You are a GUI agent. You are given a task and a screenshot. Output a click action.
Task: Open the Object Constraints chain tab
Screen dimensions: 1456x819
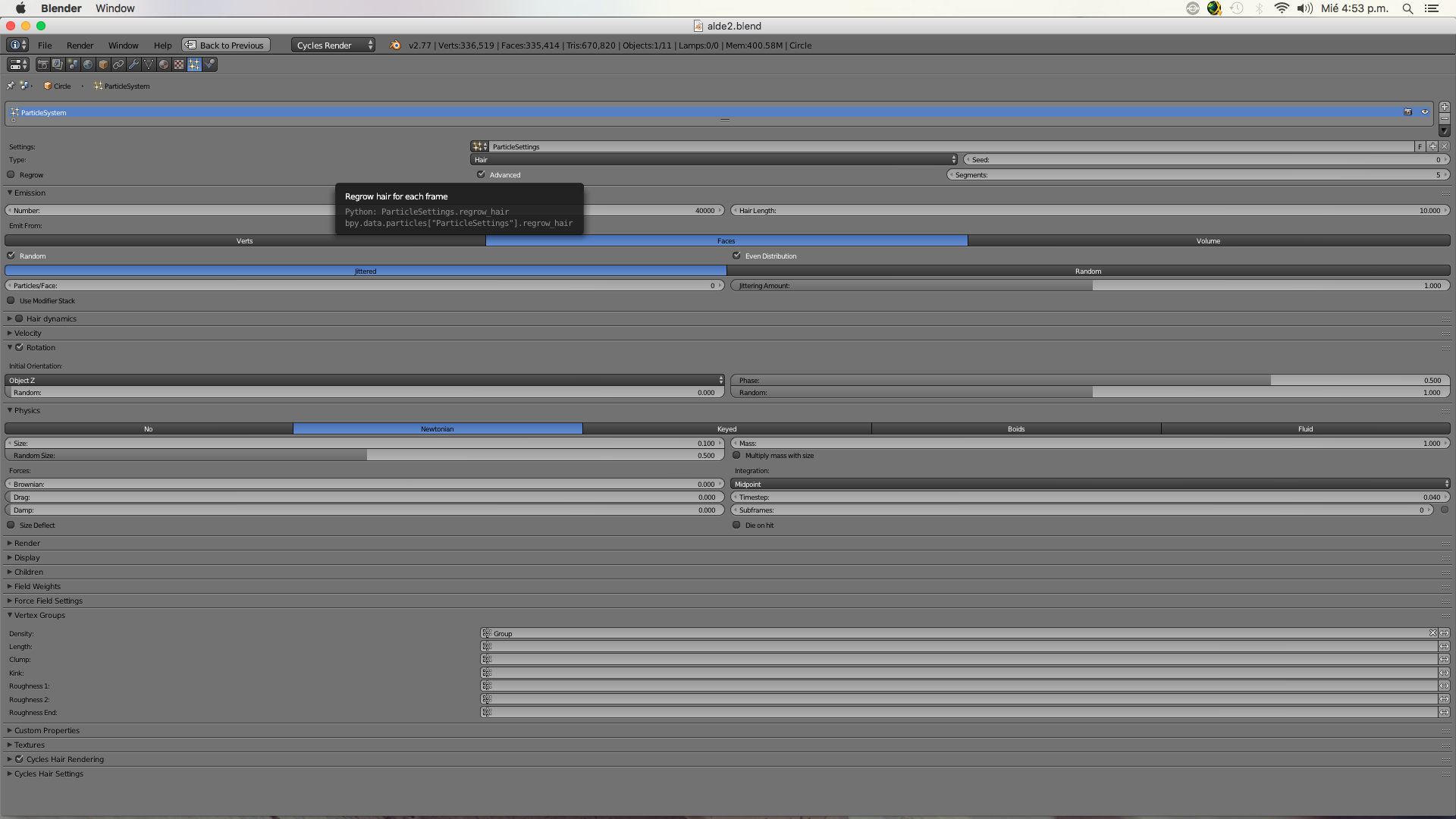(118, 64)
